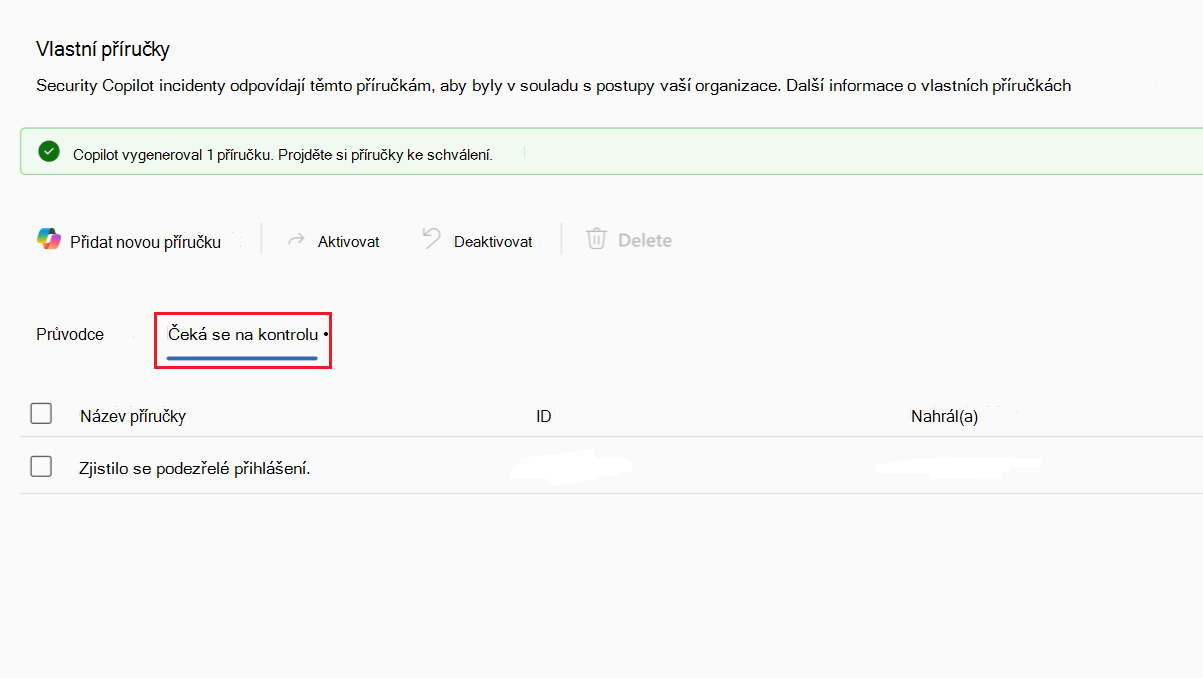This screenshot has width=1203, height=678.
Task: Open the Čeká se na kontrolu tab
Action: coord(243,334)
